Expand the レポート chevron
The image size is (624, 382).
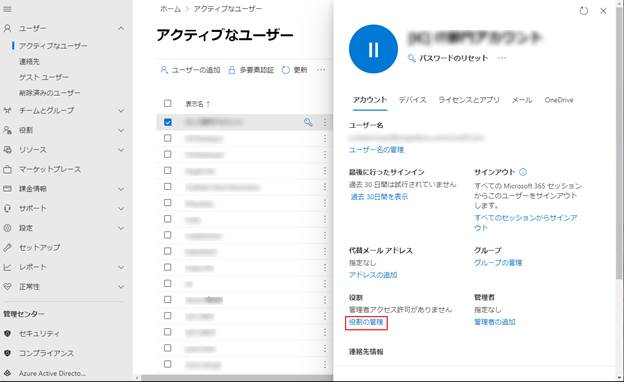coord(121,267)
